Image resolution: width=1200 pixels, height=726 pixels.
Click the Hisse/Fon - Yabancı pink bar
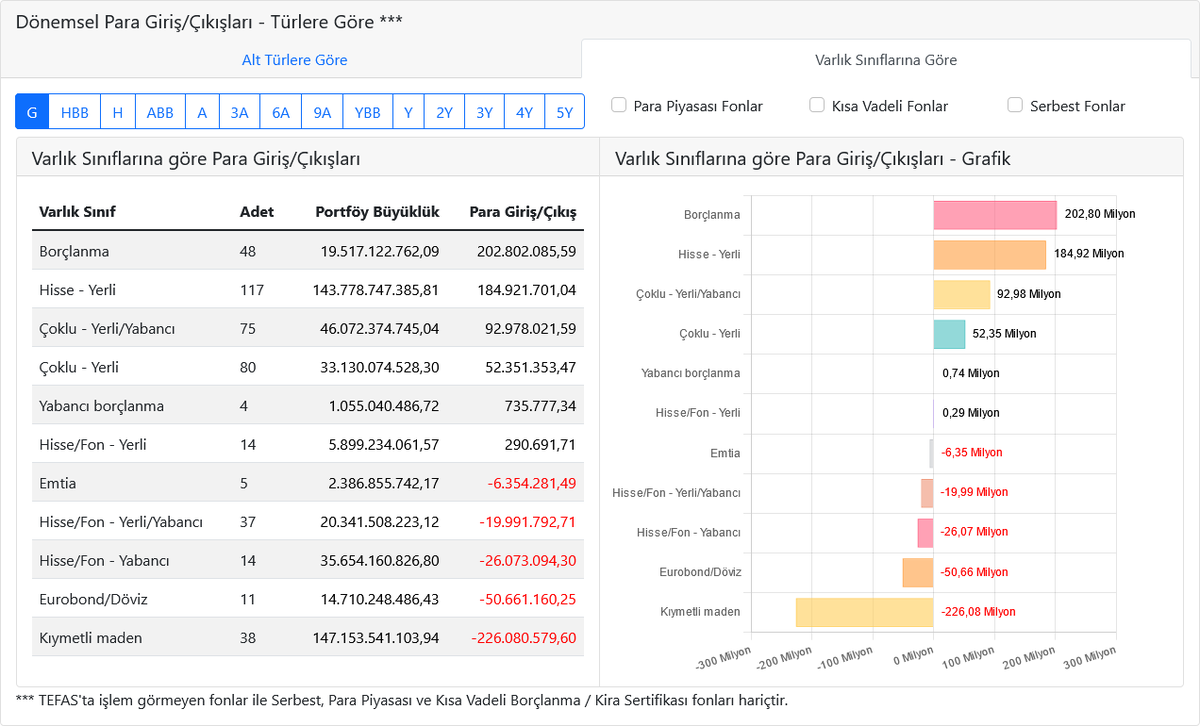[x=926, y=532]
